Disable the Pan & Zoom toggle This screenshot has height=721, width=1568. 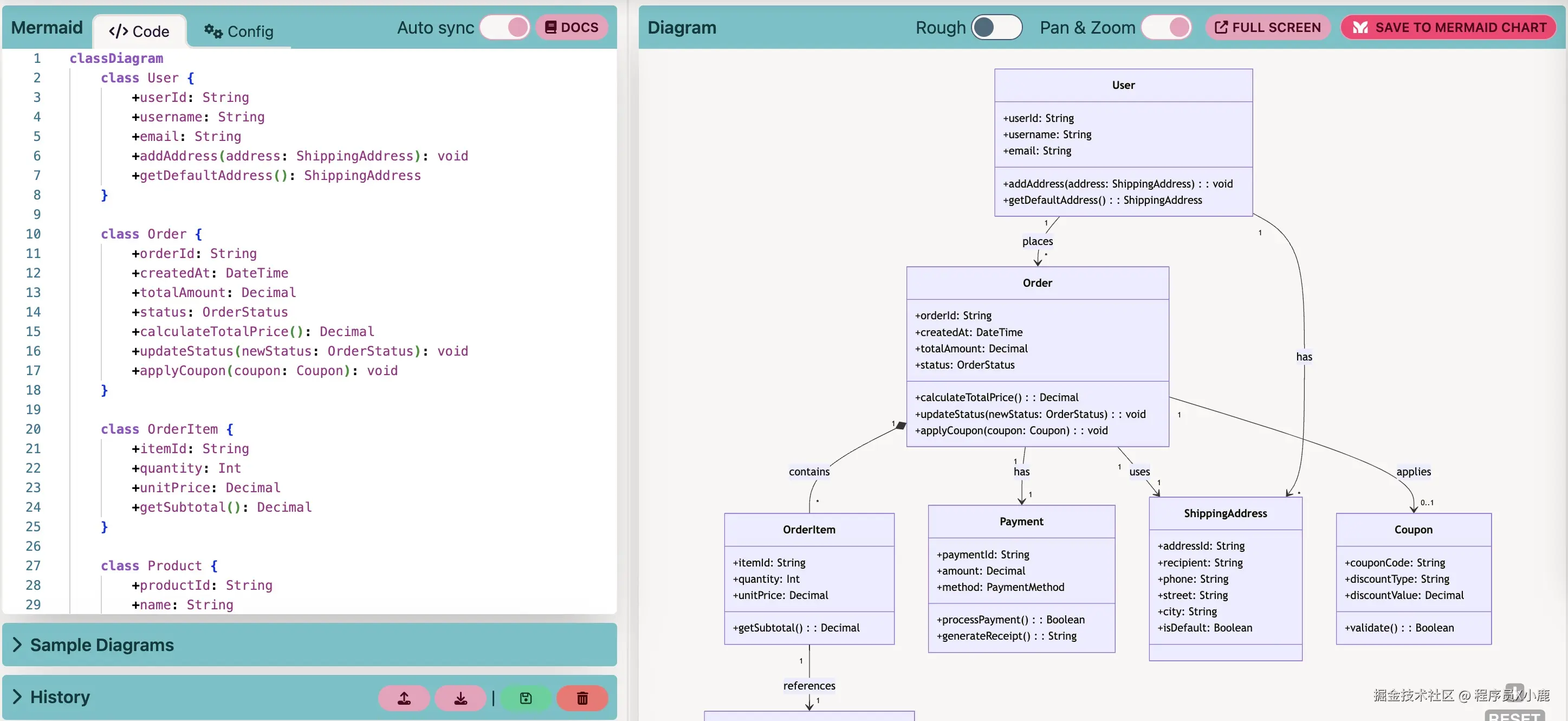pos(1165,28)
